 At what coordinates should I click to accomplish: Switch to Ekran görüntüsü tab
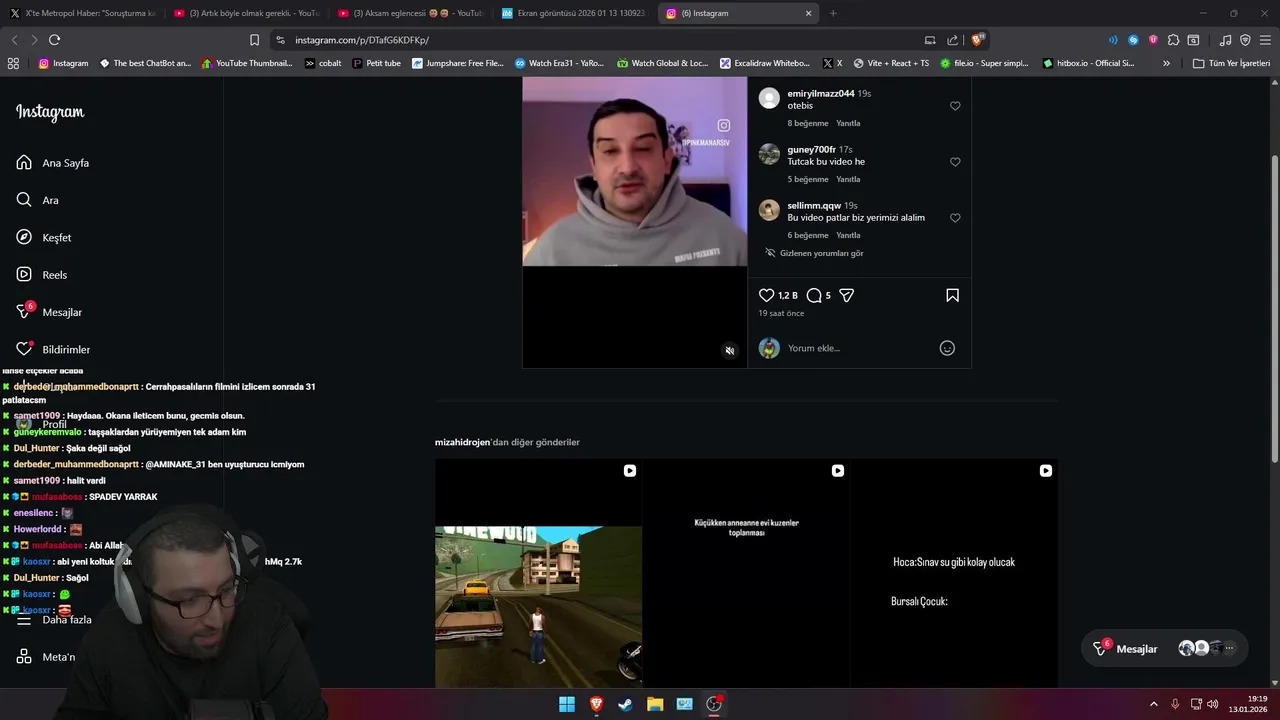(x=575, y=13)
